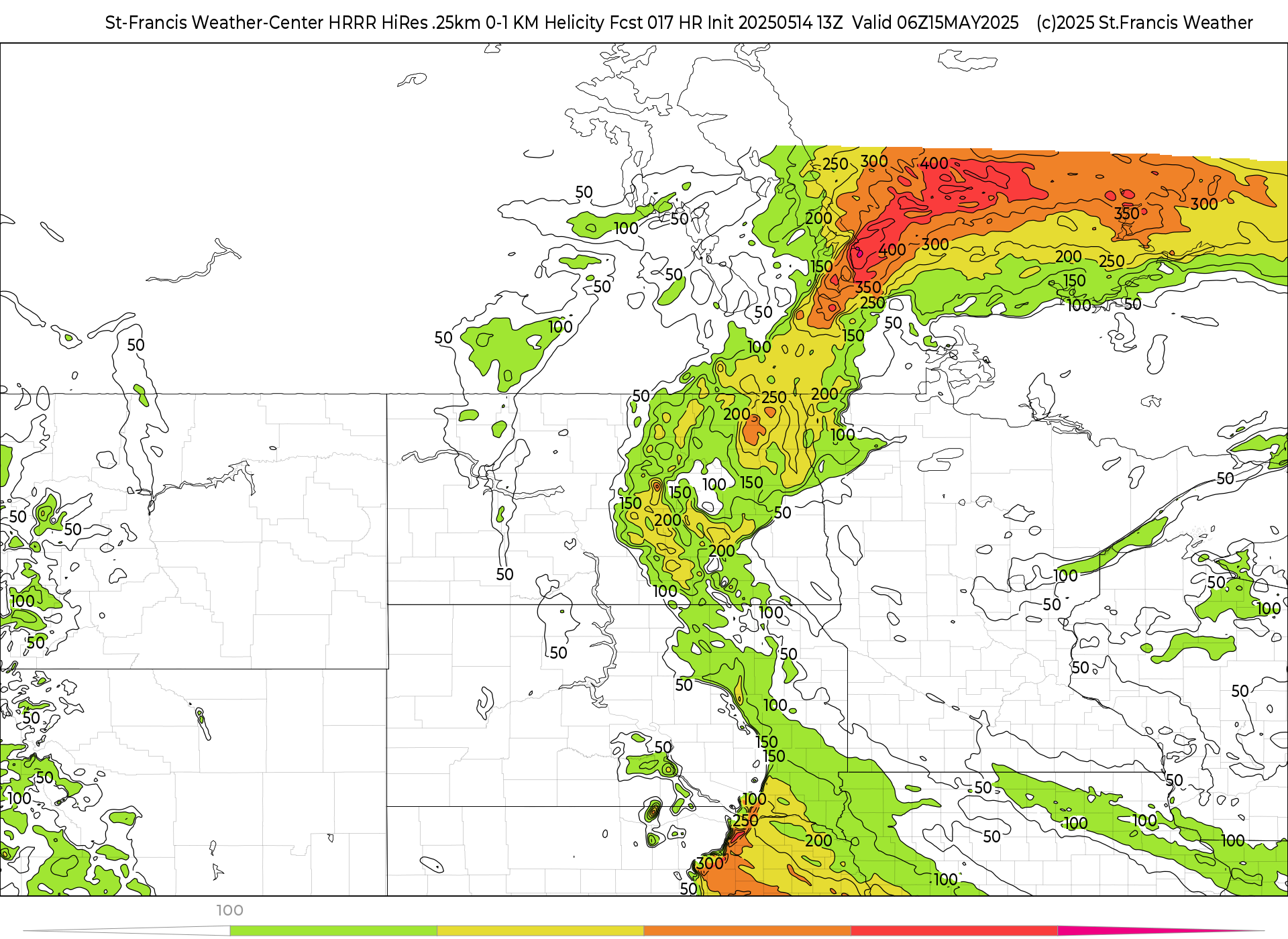Click '(c)2025 St.Francis Weather' copyright text
The height and width of the screenshot is (939, 1288).
tap(1144, 23)
